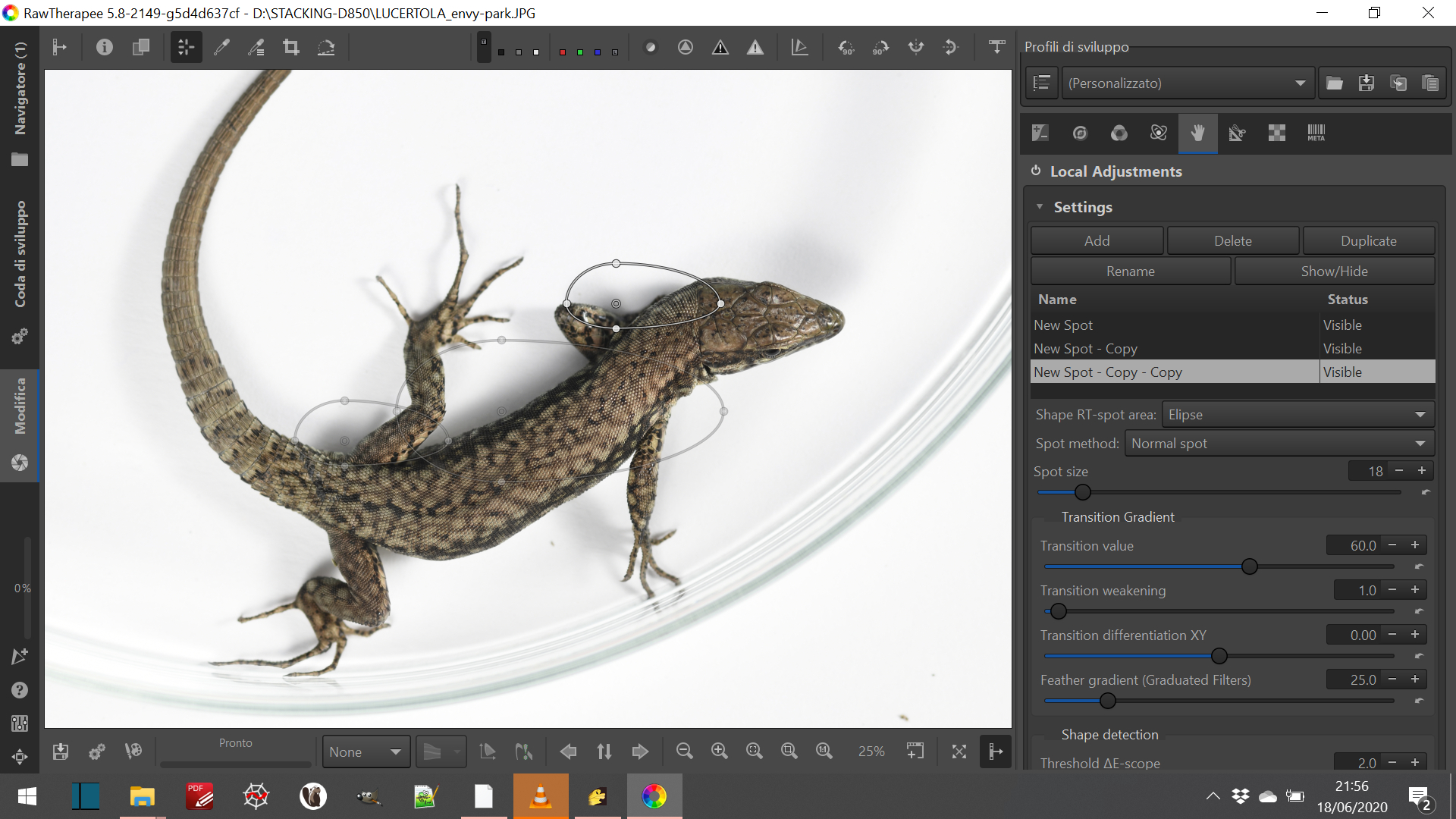Viewport: 1456px width, 819px height.
Task: Open the Coda di sviluppo tab
Action: tap(20, 254)
